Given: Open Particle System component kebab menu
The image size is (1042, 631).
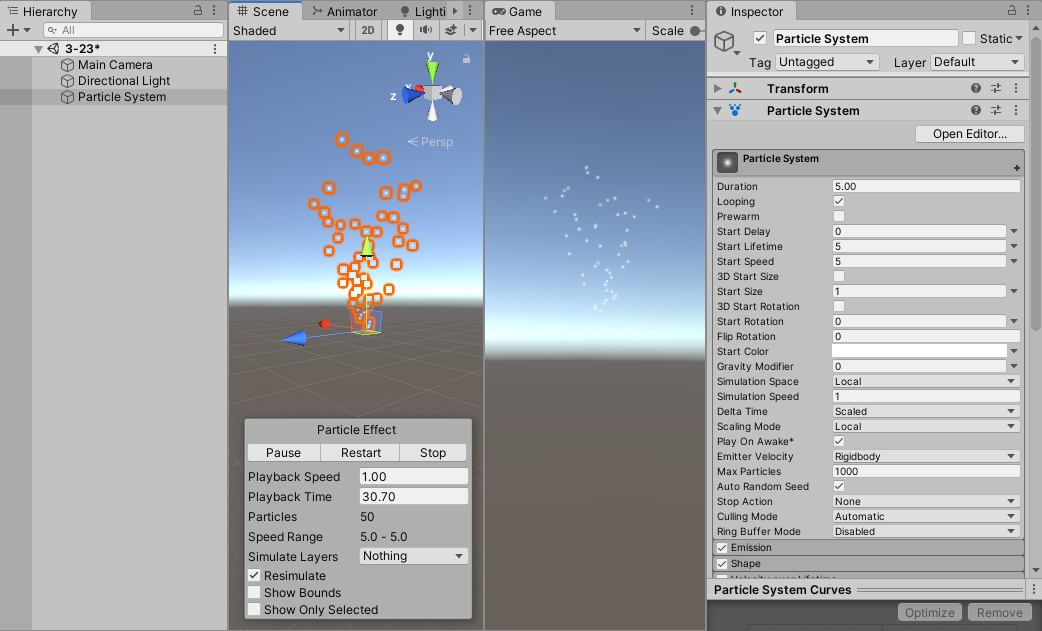Looking at the screenshot, I should point(1016,110).
